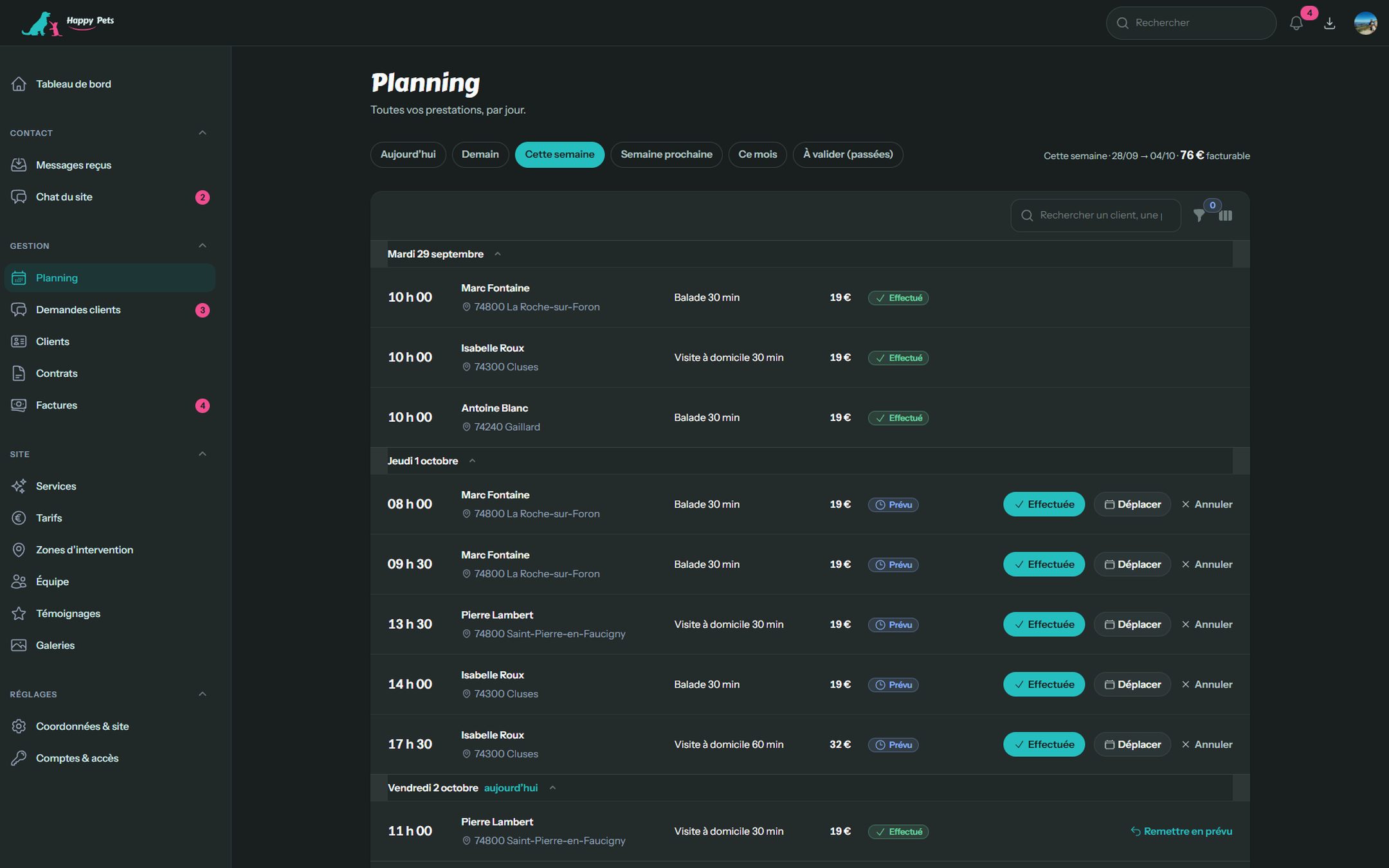Click the Factures sidebar icon
The width and height of the screenshot is (1389, 868).
pos(19,405)
